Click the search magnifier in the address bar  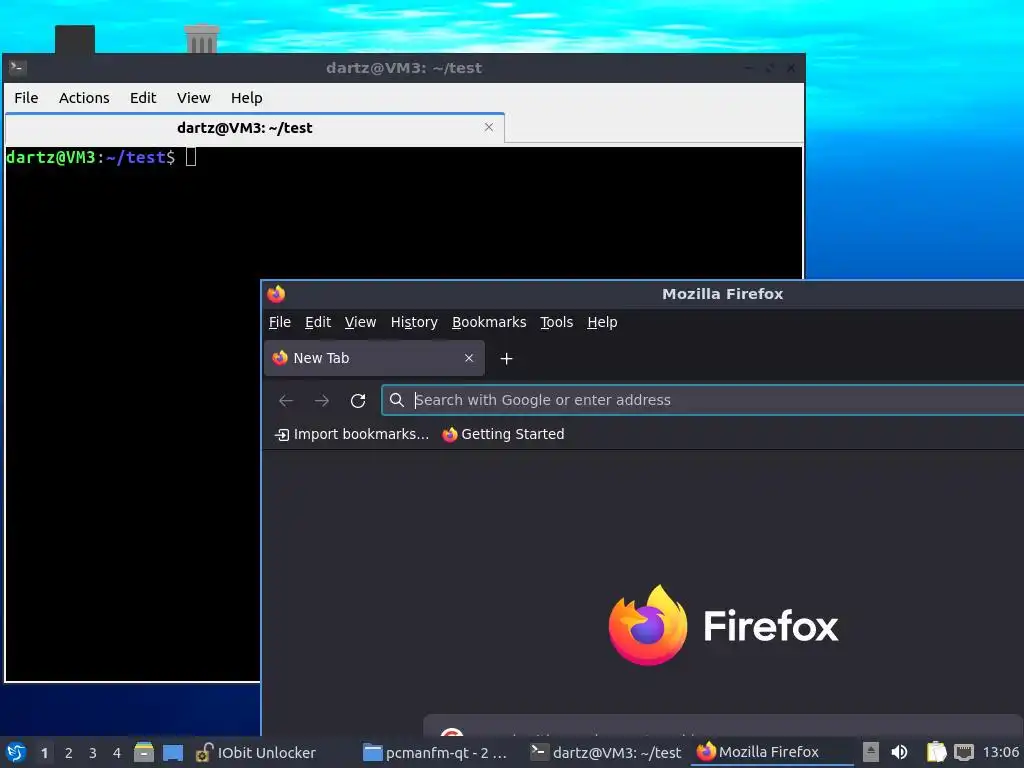click(x=396, y=400)
